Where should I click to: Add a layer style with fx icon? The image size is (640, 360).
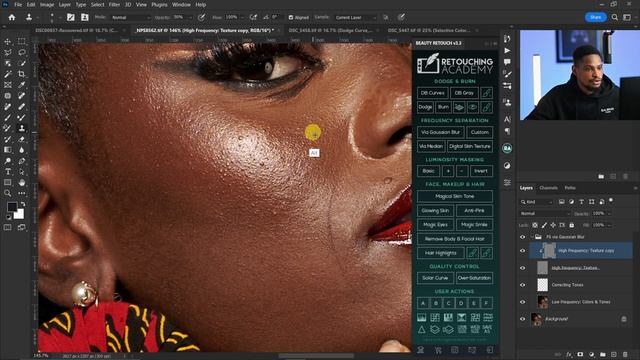pyautogui.click(x=569, y=355)
